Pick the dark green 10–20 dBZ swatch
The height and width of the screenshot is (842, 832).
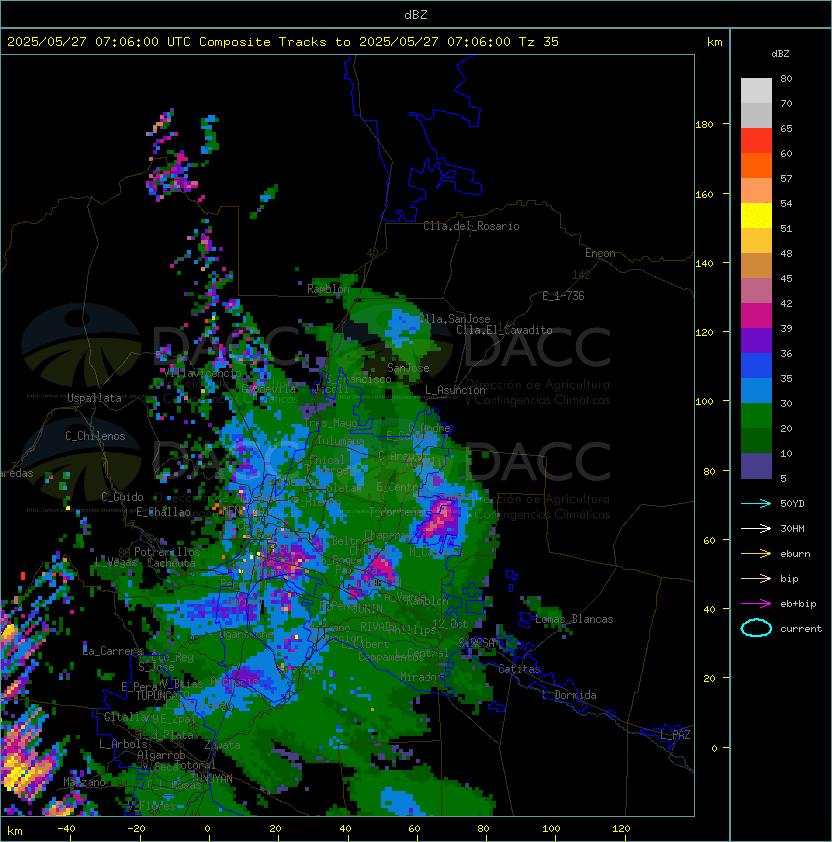pos(756,440)
